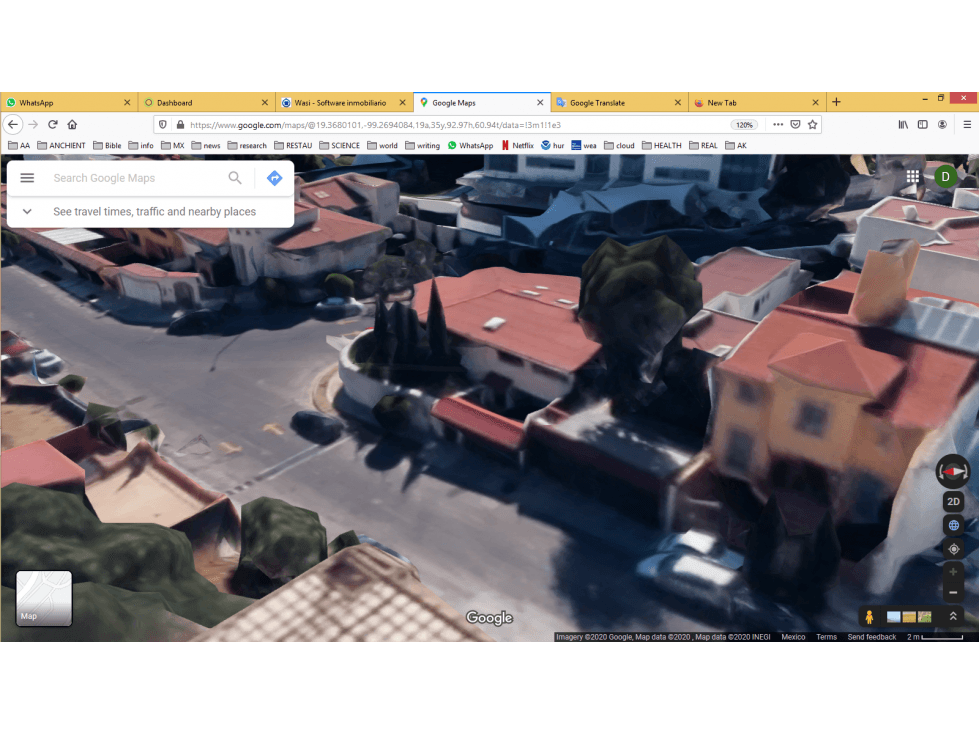Reset the 120% zoom indicator

pos(744,125)
